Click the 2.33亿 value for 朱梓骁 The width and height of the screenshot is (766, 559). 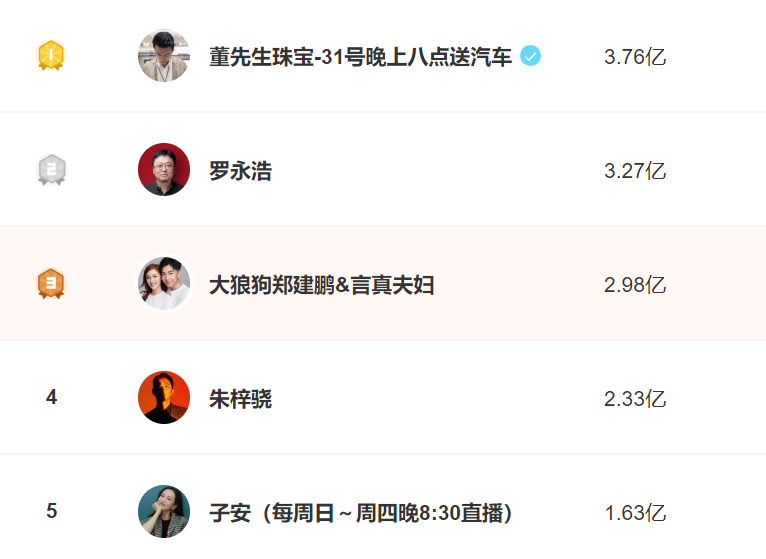click(635, 399)
